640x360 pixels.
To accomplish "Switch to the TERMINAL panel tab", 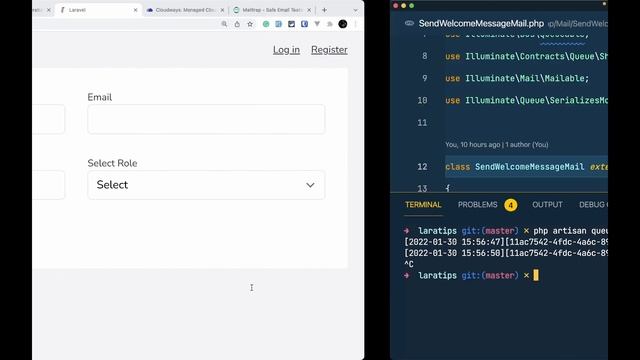I will pos(423,205).
